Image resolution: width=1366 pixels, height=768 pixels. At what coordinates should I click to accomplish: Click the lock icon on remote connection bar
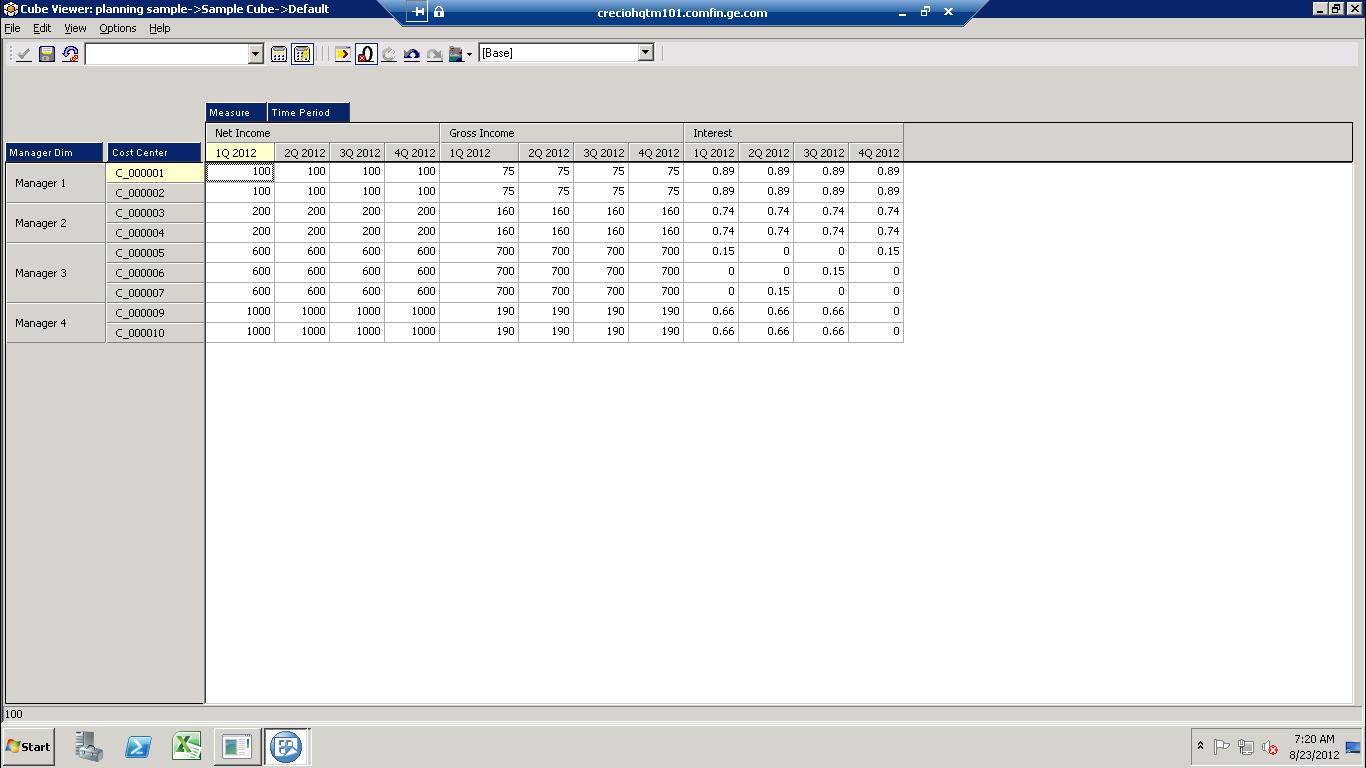coord(439,12)
